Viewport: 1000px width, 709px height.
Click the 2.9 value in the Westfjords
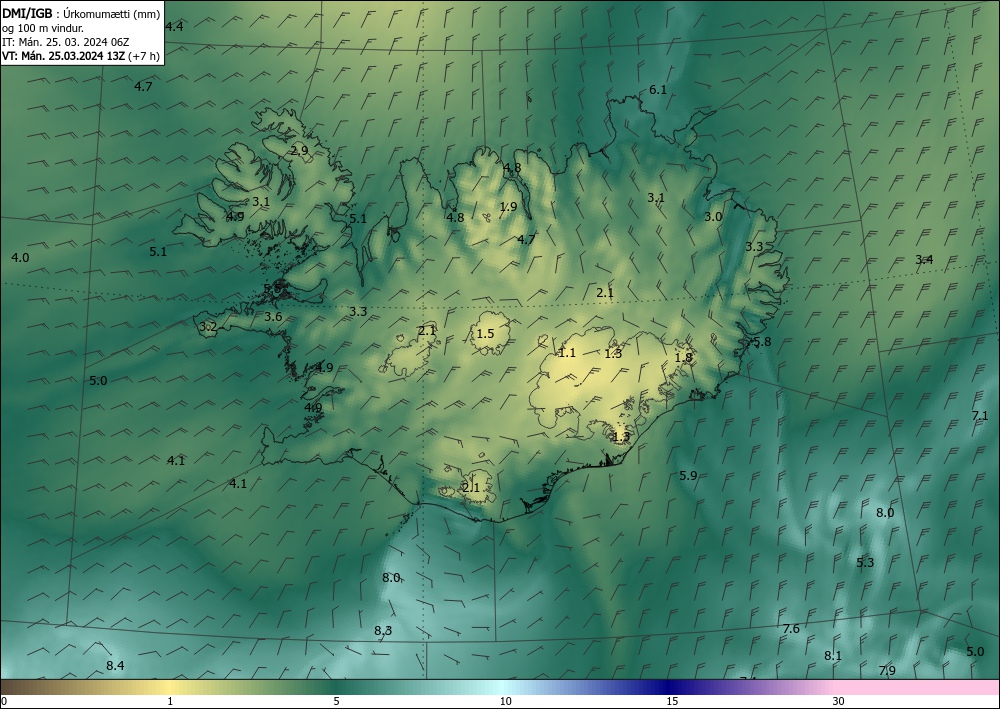coord(299,151)
